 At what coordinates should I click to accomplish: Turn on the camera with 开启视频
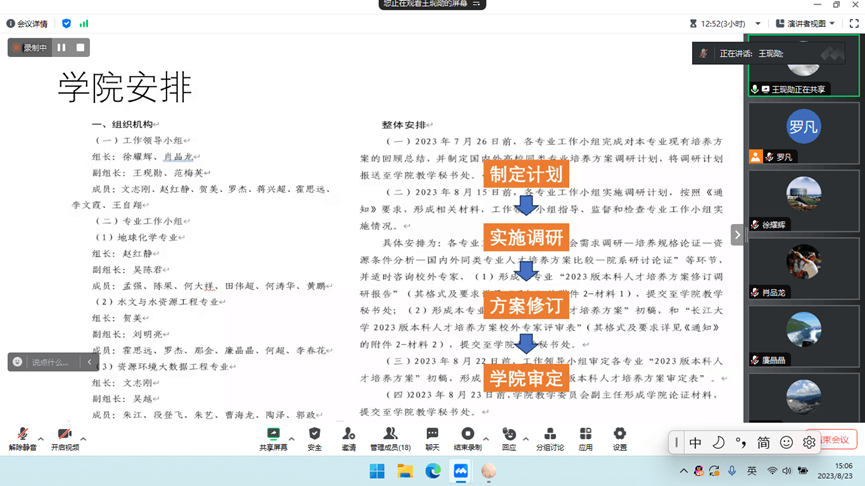65,435
